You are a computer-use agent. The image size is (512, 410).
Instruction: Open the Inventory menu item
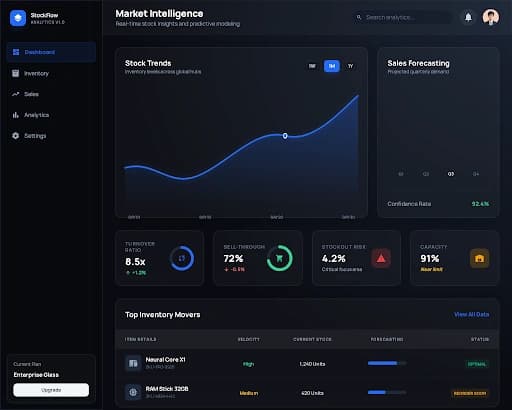tap(51, 73)
